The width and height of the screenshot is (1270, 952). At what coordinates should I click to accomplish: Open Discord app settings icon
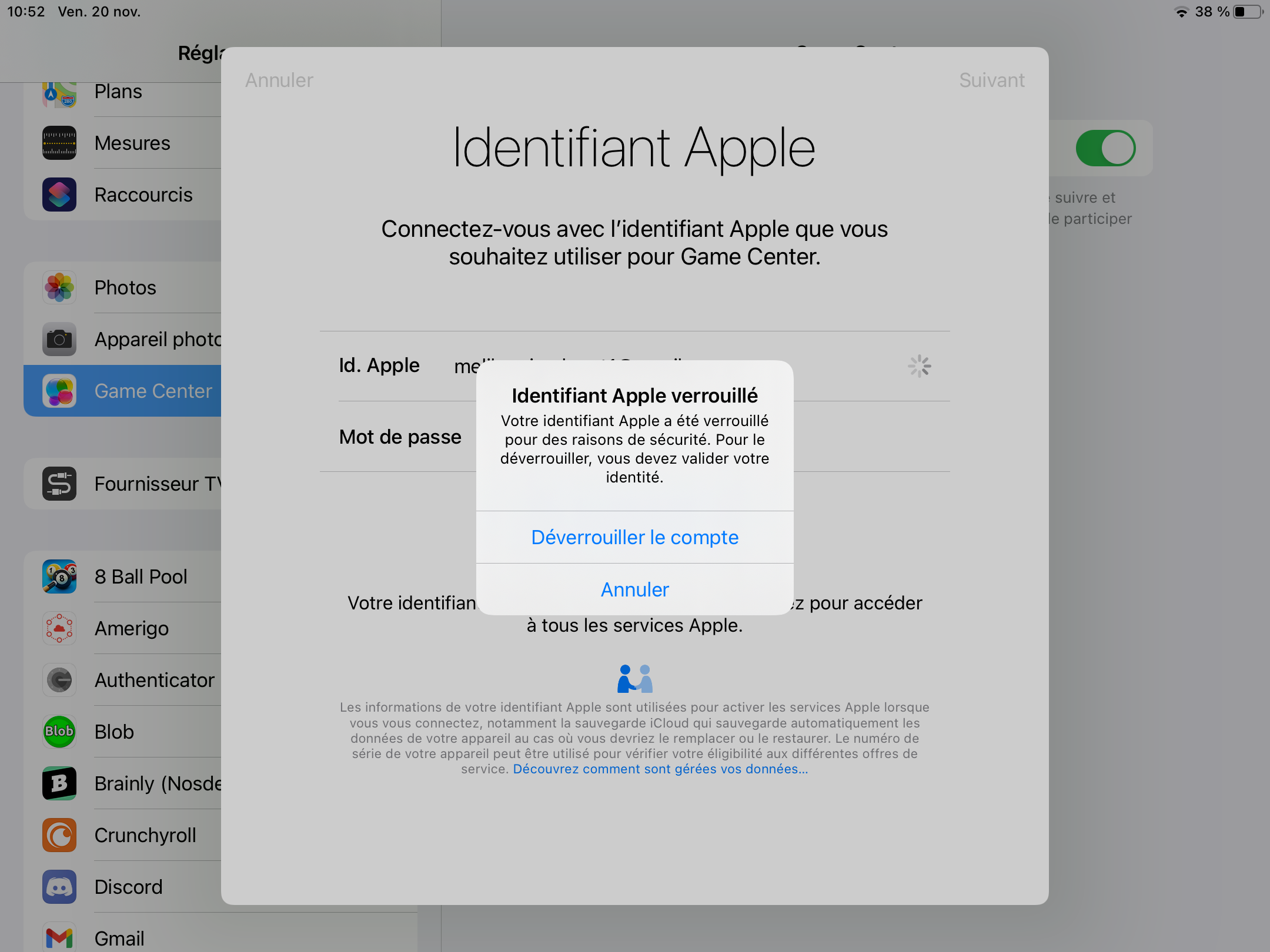[x=59, y=887]
